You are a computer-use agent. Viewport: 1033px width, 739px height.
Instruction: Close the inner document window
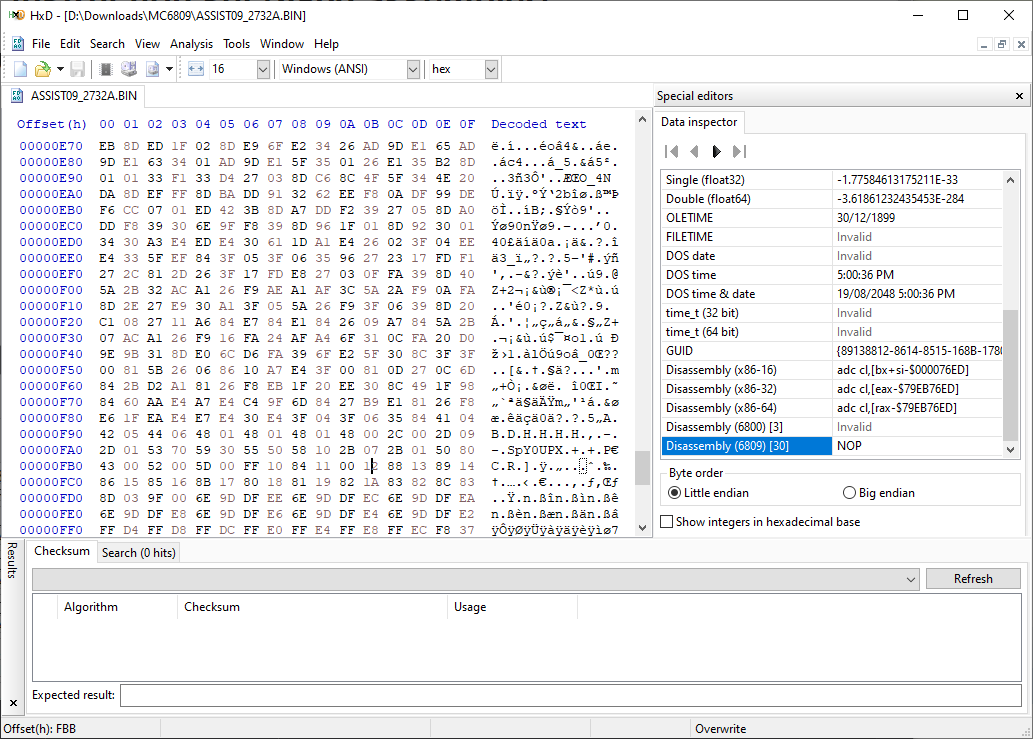(1020, 44)
